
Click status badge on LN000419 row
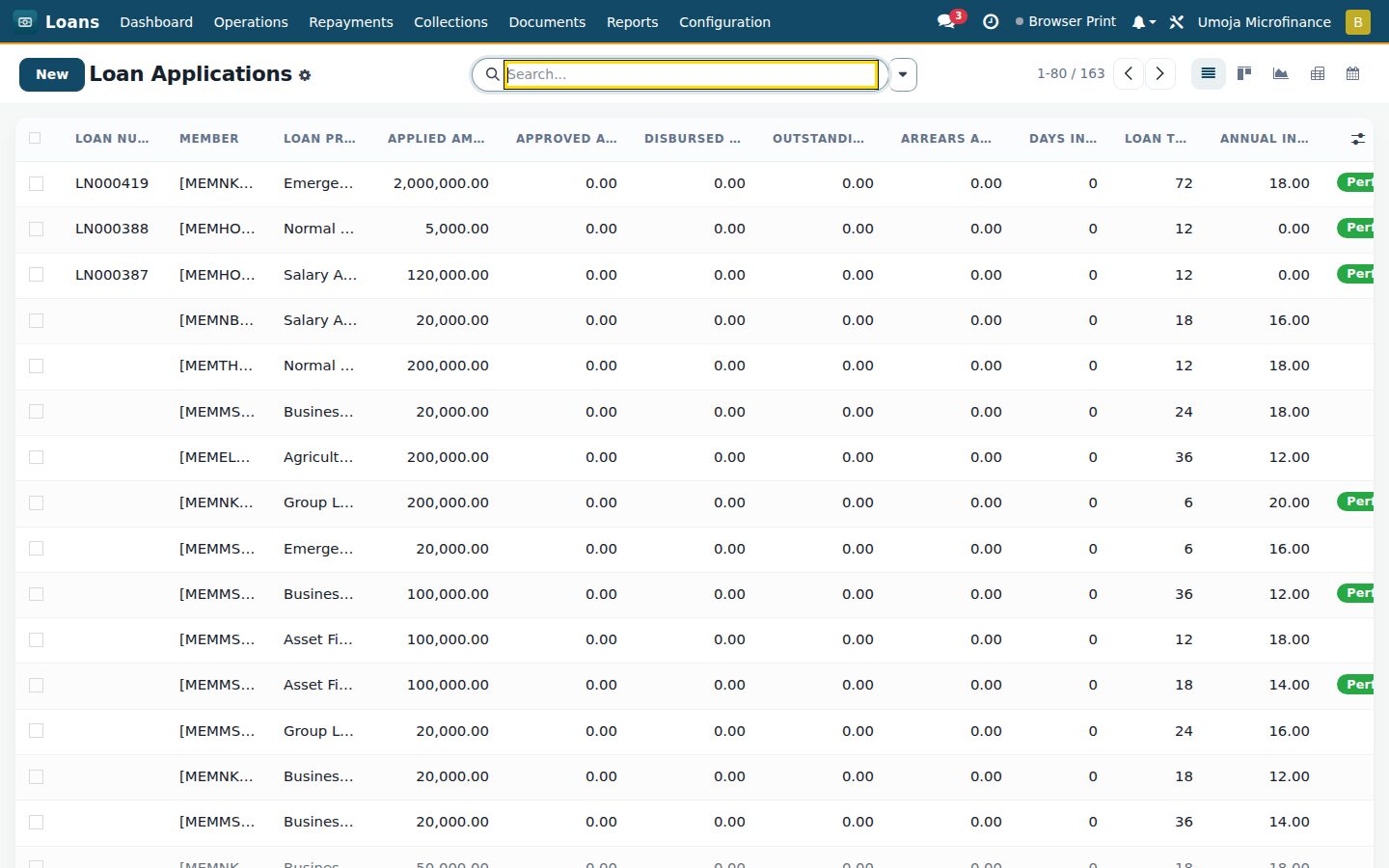click(1355, 182)
